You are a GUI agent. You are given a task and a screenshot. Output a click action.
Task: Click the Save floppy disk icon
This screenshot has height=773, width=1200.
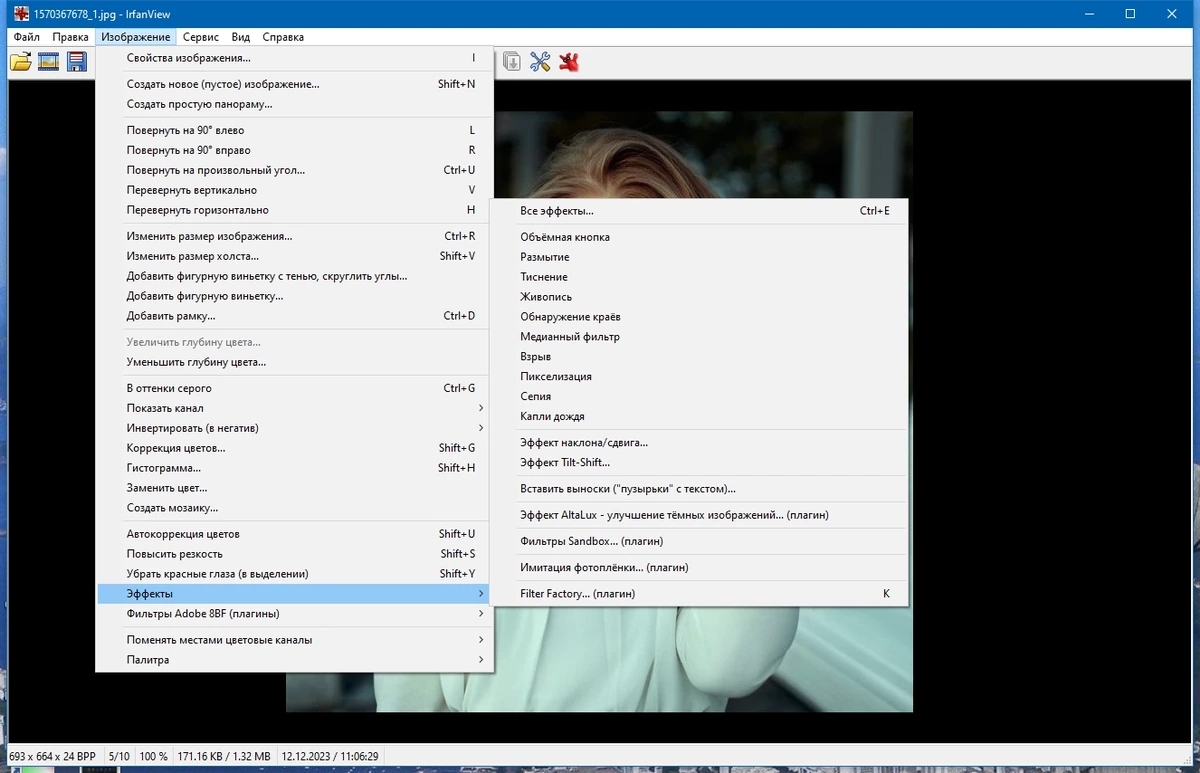(x=76, y=62)
